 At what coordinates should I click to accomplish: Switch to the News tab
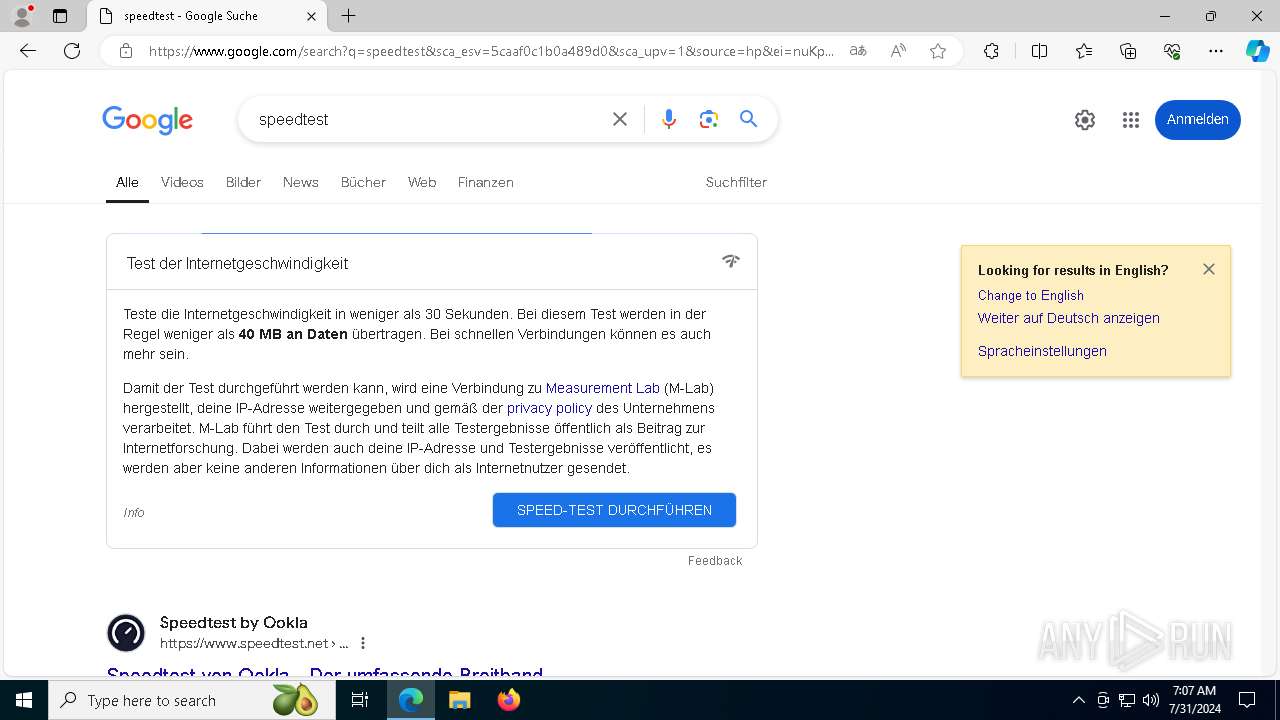pos(300,182)
